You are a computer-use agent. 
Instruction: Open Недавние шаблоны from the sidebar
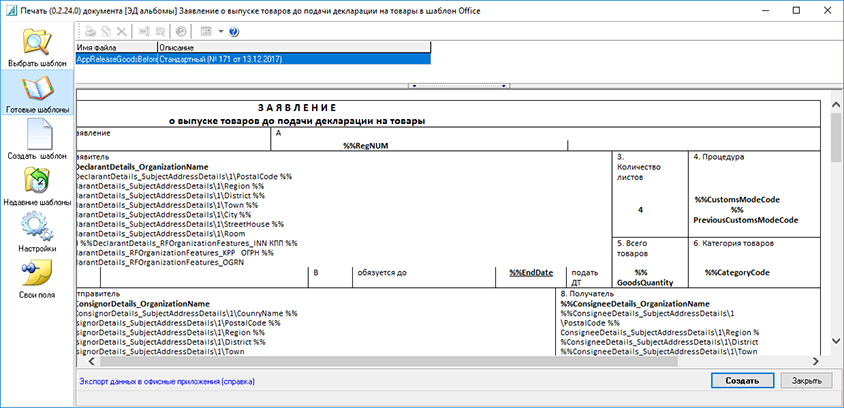click(37, 184)
